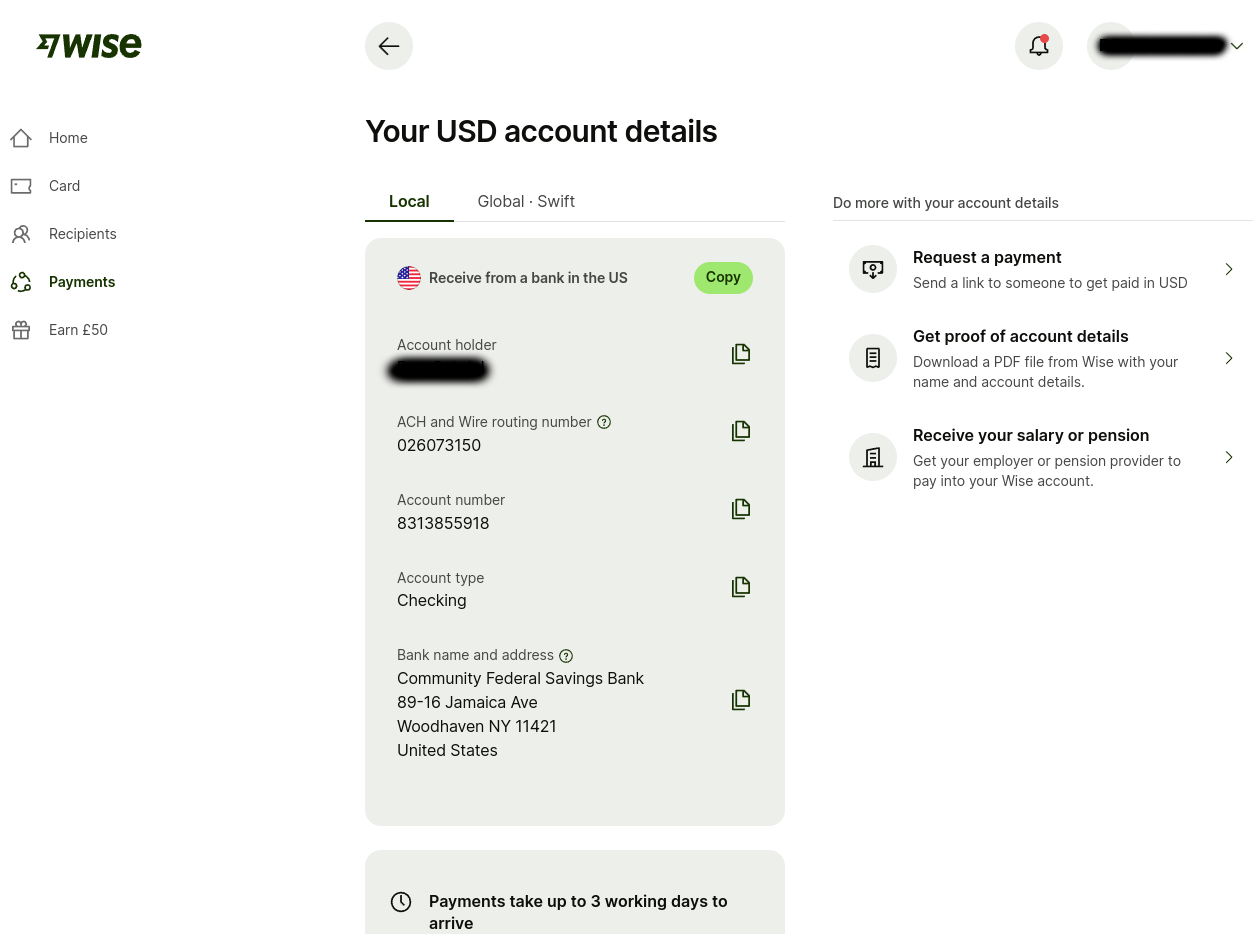Copy the Checking account type

(x=741, y=587)
